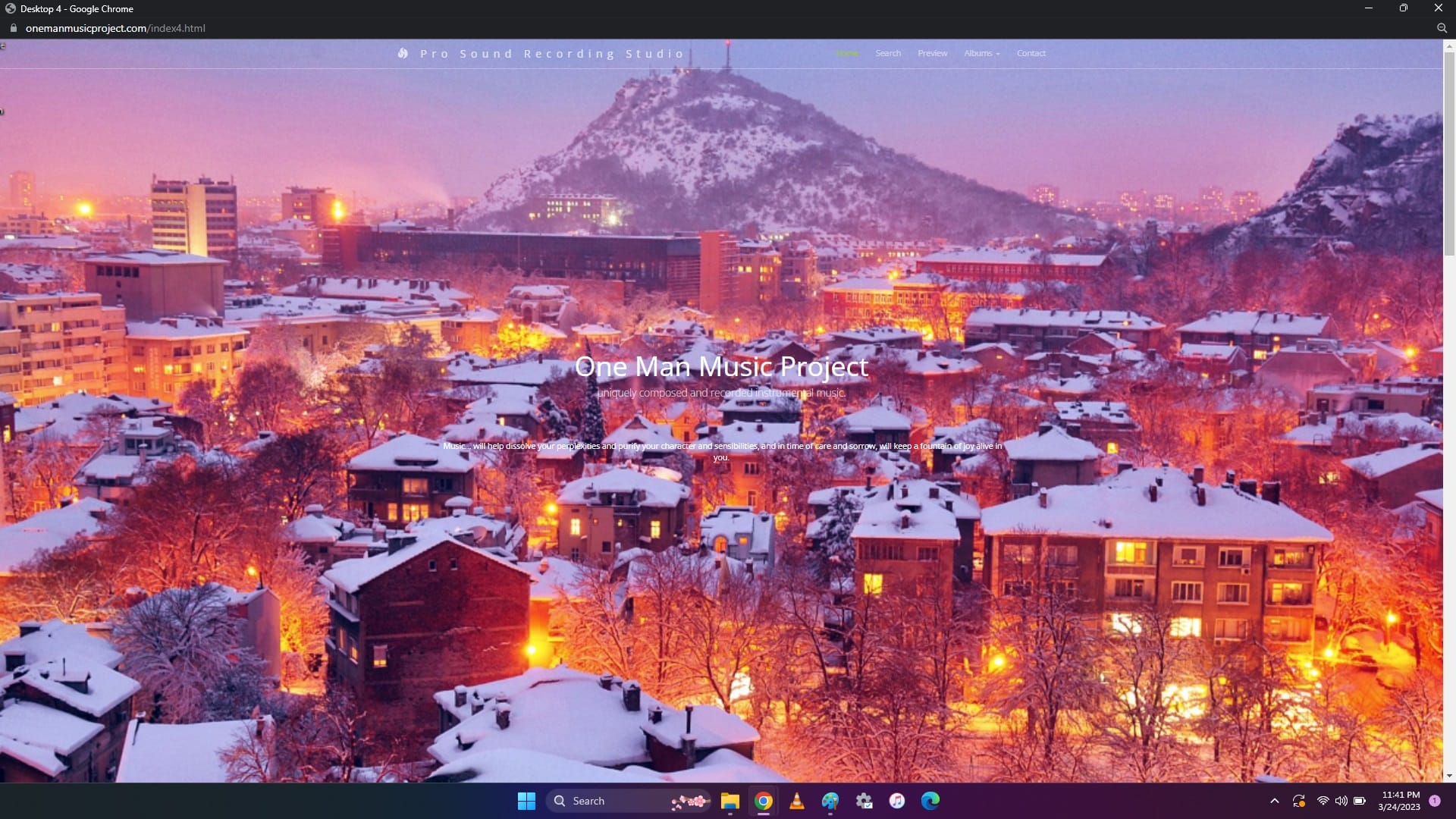Click the Pro Sound Recording Studio title
Viewport: 1456px width, 819px height.
[x=552, y=54]
